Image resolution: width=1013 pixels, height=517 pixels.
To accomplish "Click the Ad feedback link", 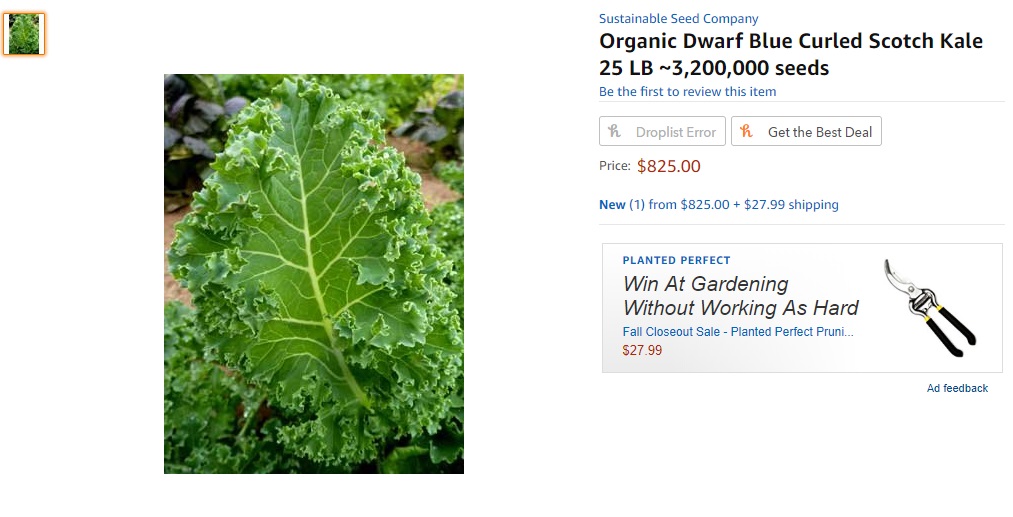I will pyautogui.click(x=957, y=388).
